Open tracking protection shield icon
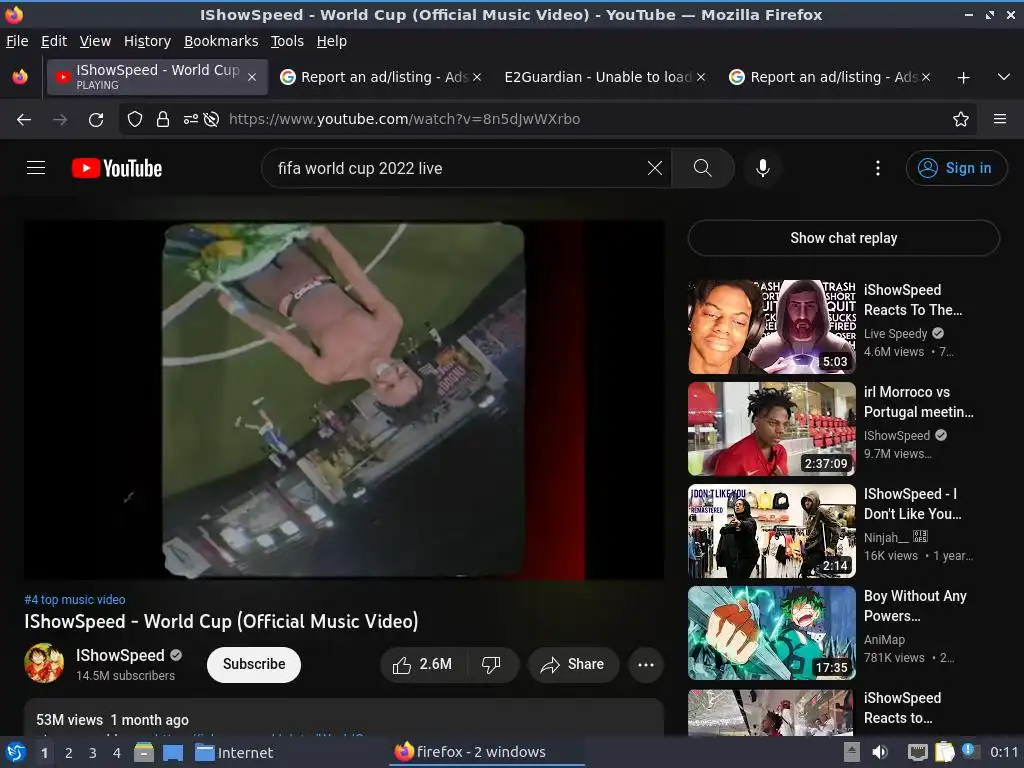 (135, 120)
